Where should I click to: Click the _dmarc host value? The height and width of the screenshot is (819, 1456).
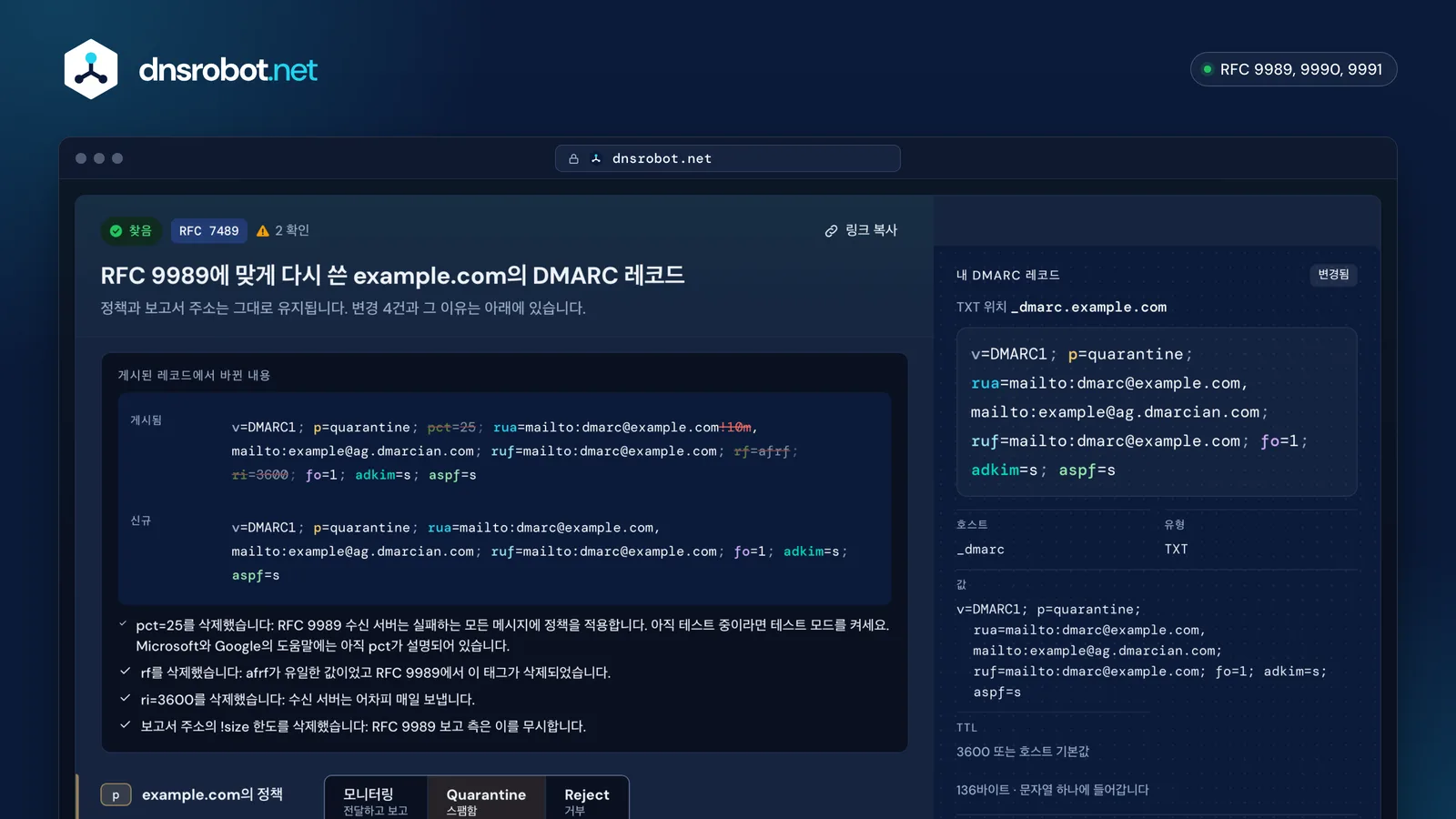(980, 550)
